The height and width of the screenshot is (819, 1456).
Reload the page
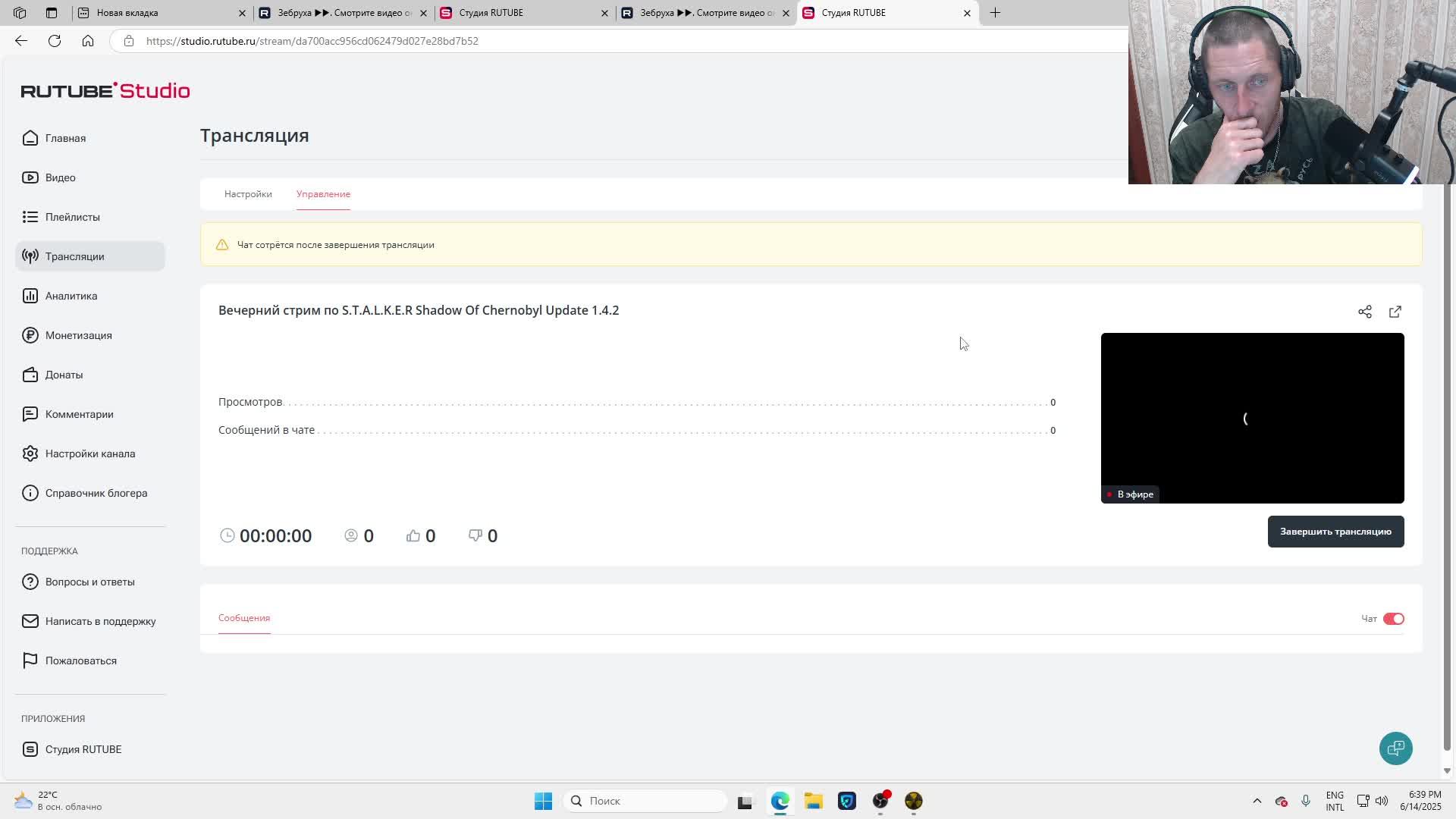click(55, 41)
